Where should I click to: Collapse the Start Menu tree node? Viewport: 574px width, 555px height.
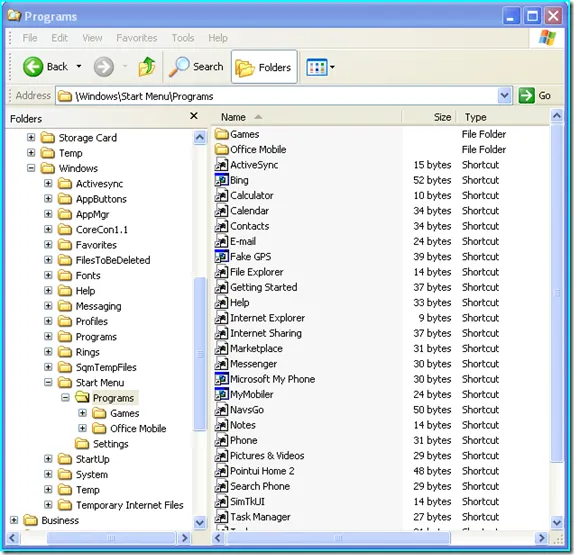coord(48,383)
